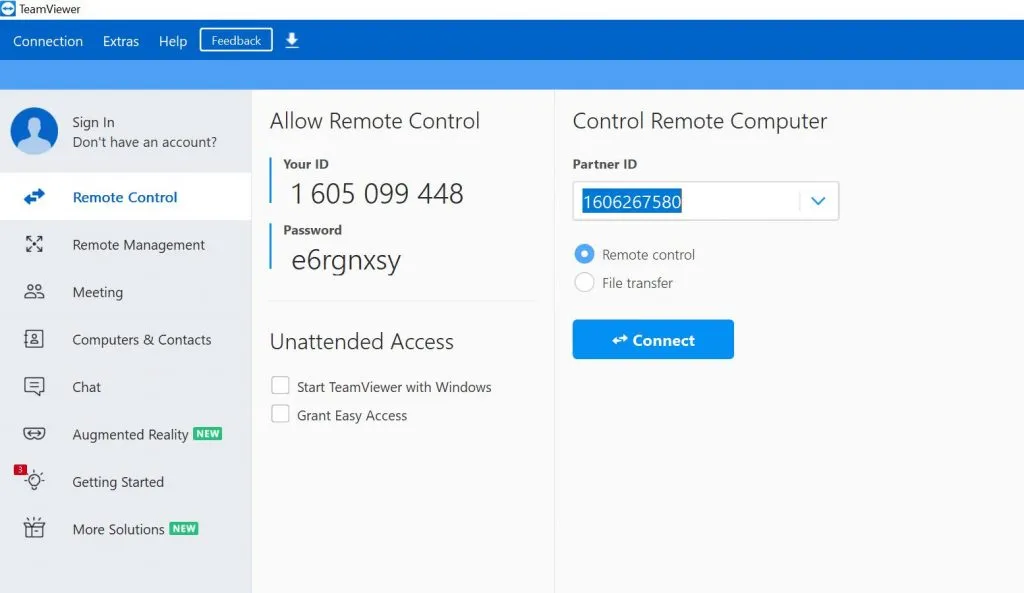The width and height of the screenshot is (1024, 593).
Task: Click the Chat speech bubble icon
Action: pos(34,387)
